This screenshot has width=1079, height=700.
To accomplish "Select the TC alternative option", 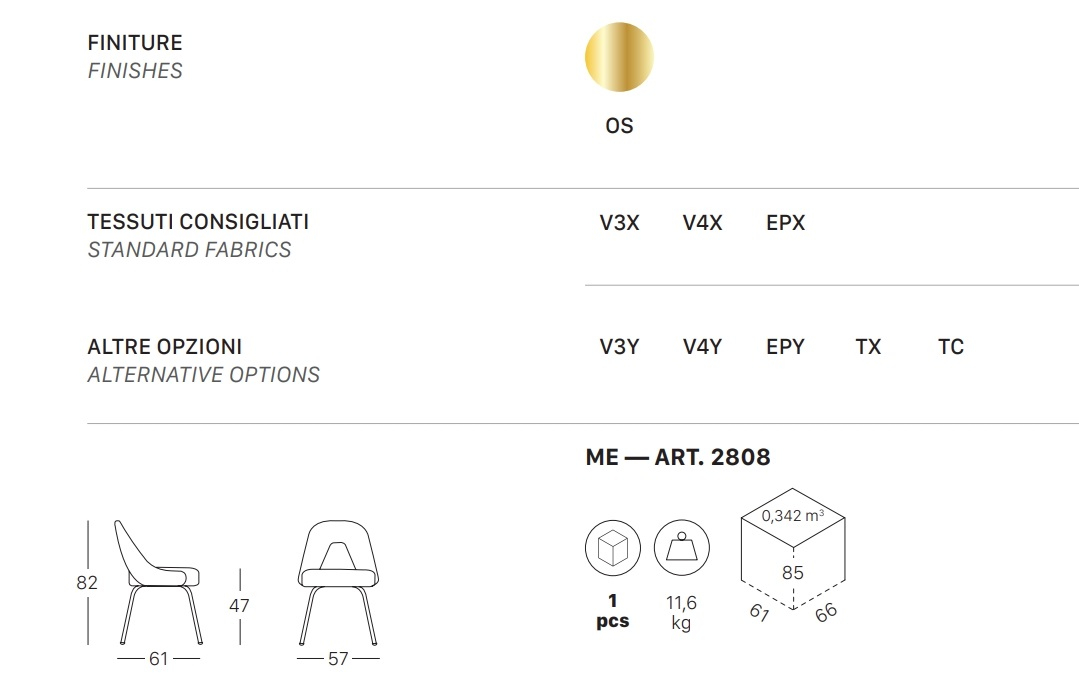I will click(951, 346).
